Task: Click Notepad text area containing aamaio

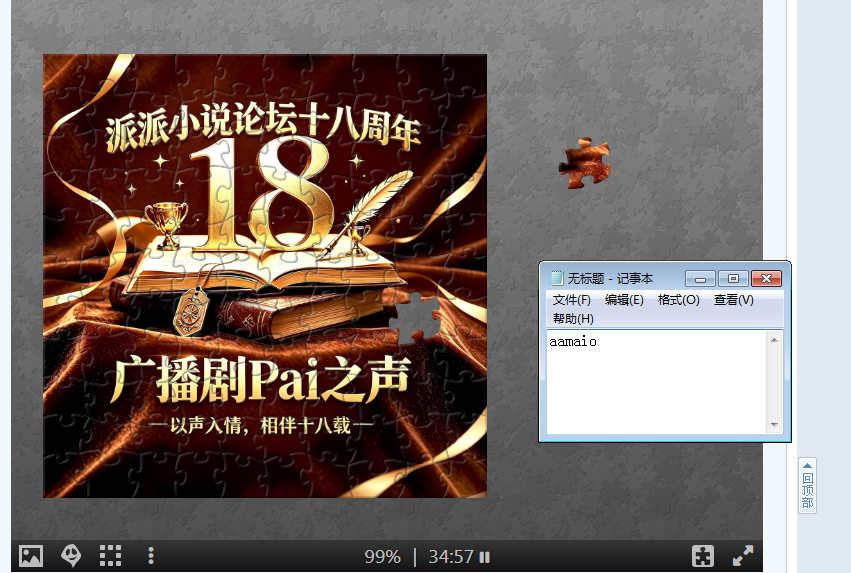Action: coord(657,382)
